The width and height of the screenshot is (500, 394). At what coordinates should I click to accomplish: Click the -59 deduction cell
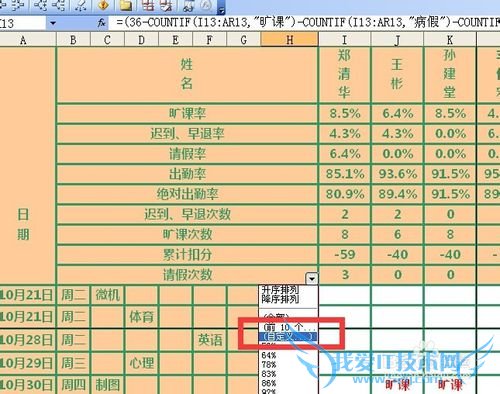(x=345, y=255)
